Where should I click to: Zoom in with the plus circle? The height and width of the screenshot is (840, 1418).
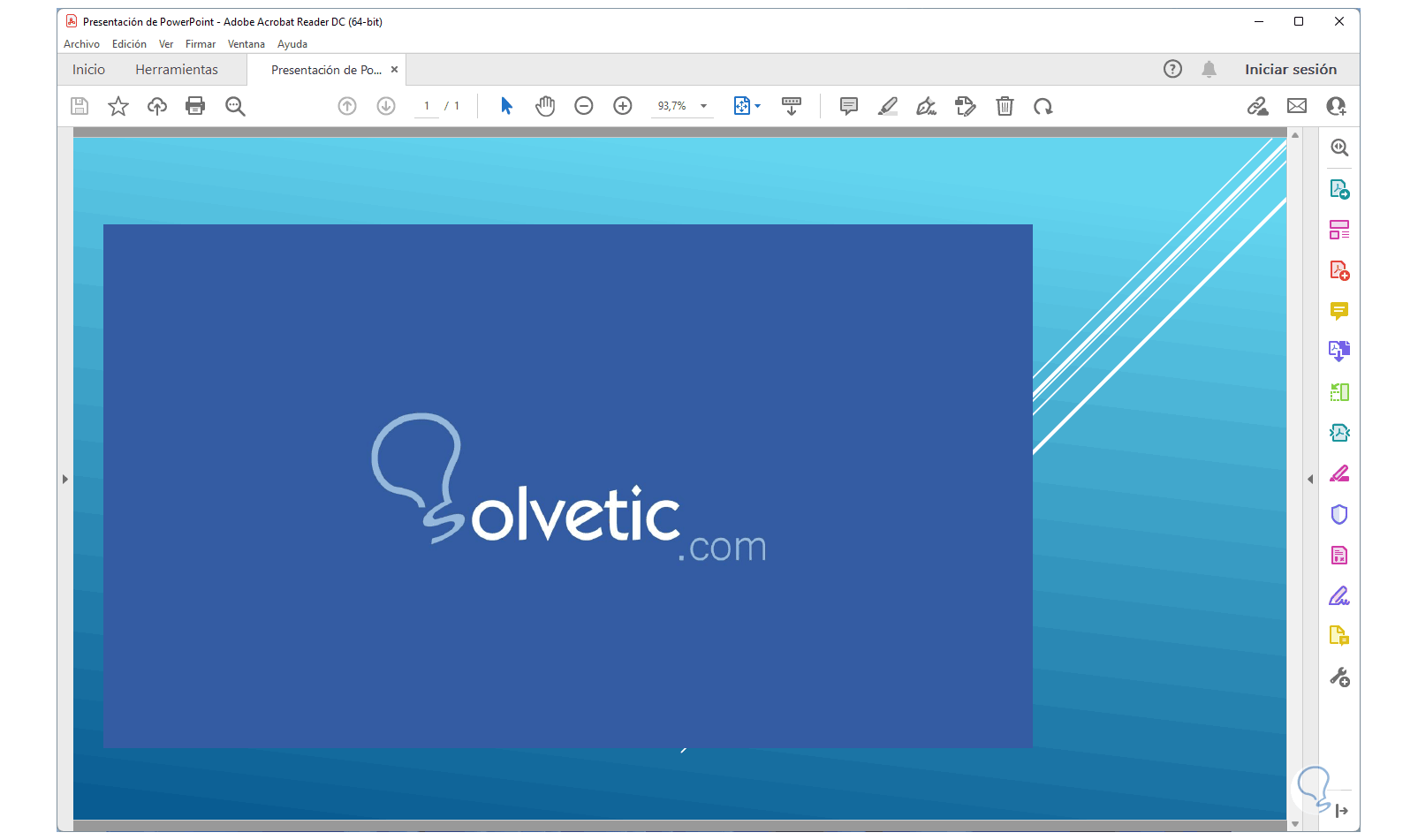(x=623, y=106)
